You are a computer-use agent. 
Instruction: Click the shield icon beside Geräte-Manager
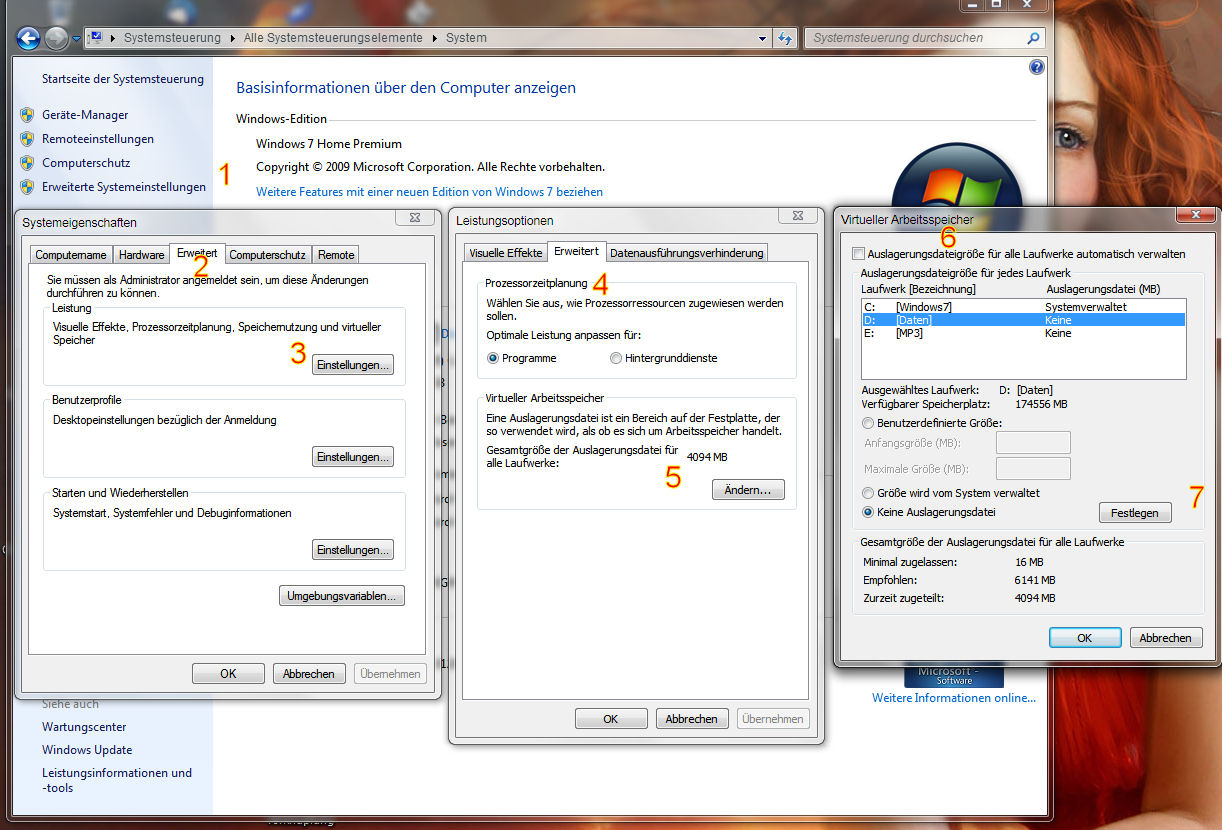[x=27, y=115]
